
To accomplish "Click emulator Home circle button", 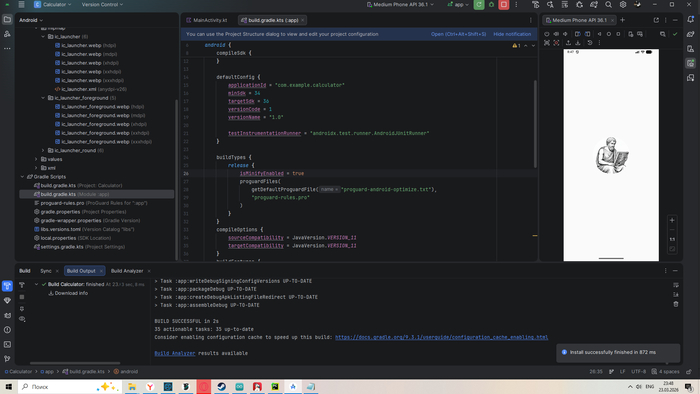I will click(x=608, y=34).
